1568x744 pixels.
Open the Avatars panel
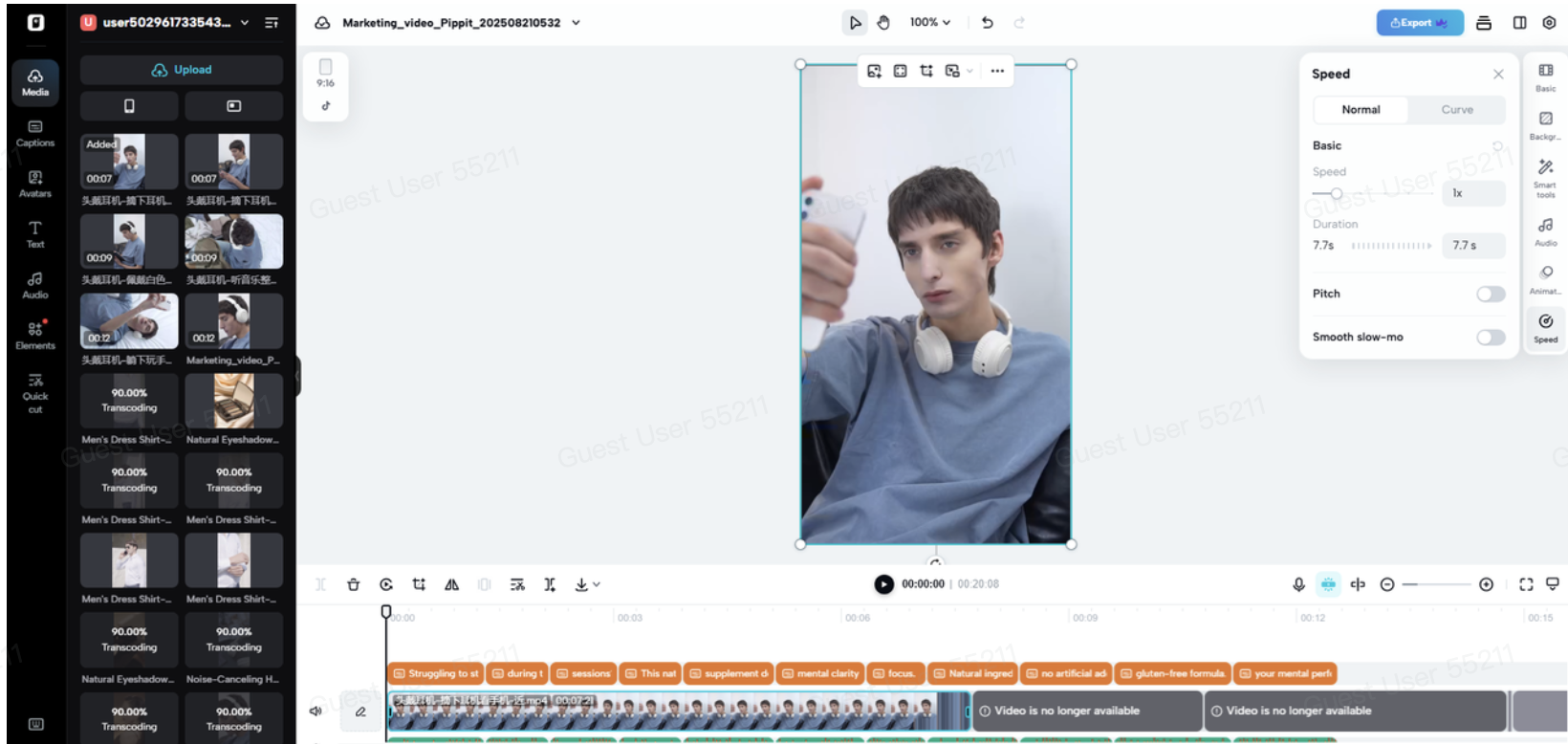(x=34, y=184)
